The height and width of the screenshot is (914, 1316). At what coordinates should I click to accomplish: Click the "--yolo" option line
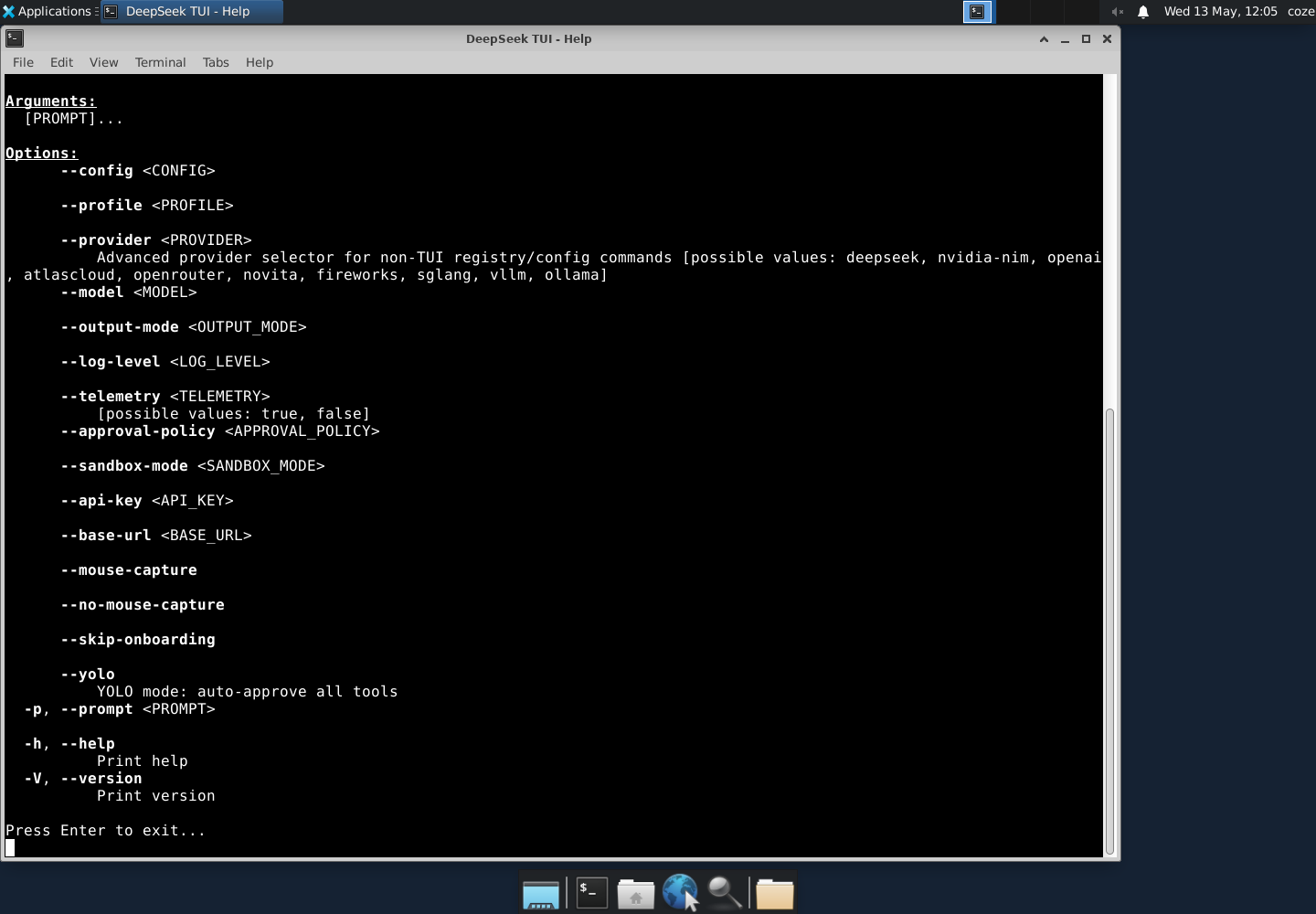88,675
